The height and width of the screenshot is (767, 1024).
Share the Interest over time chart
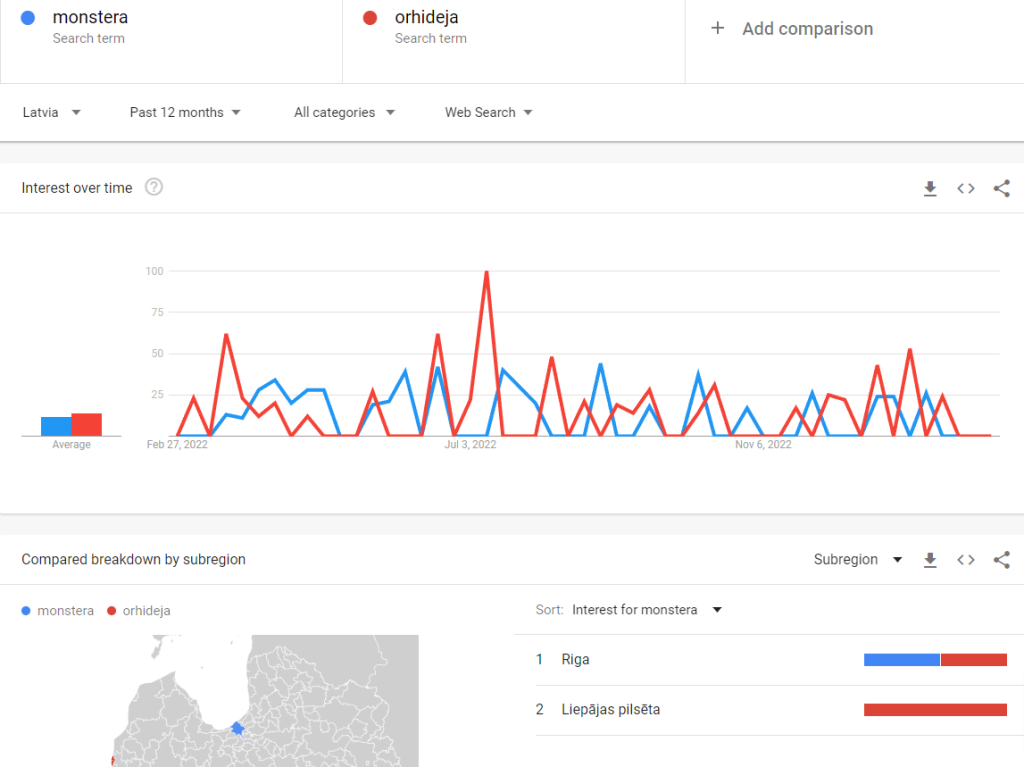coord(1001,189)
